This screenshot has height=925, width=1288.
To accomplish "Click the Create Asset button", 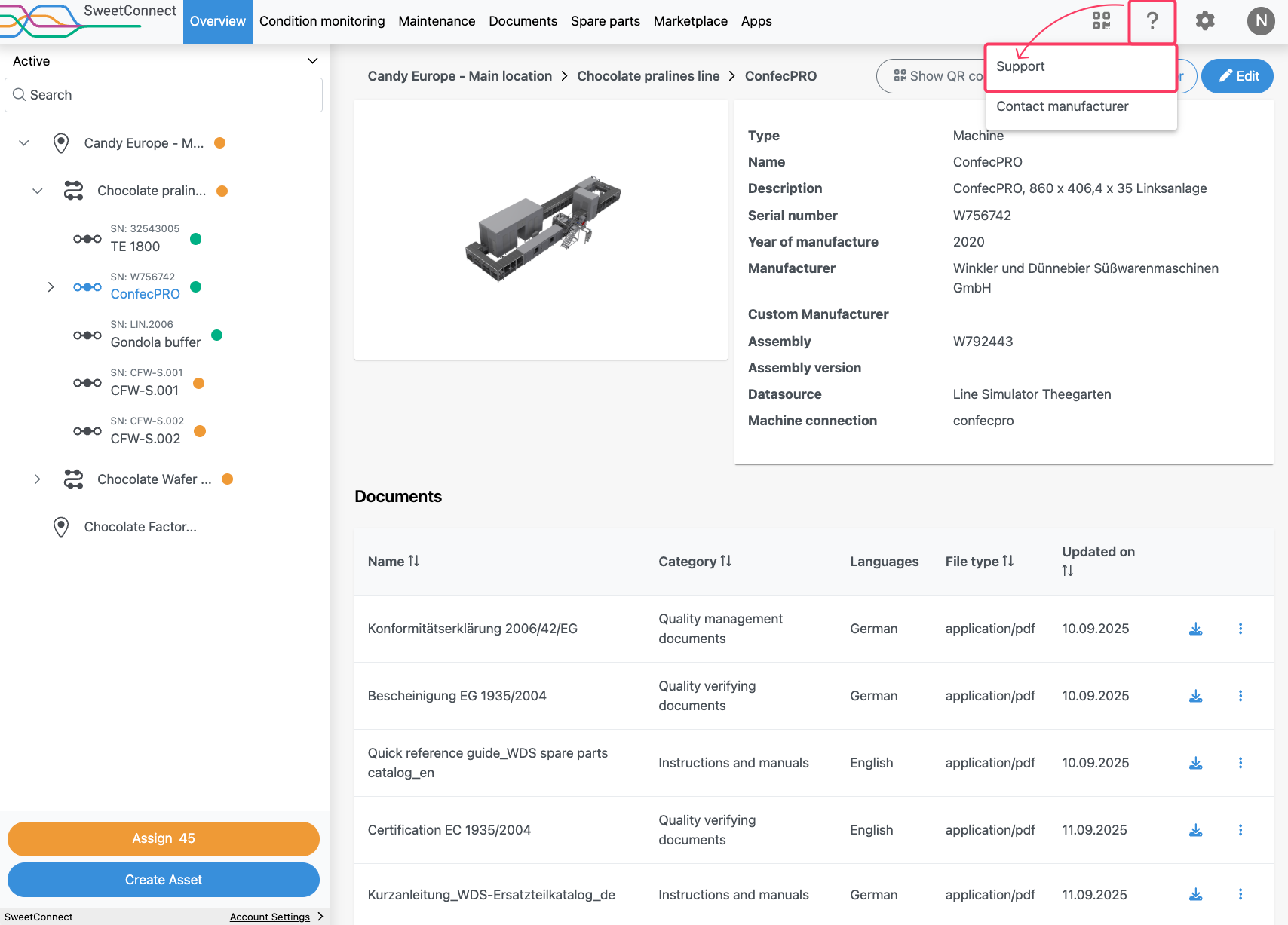I will (x=164, y=880).
